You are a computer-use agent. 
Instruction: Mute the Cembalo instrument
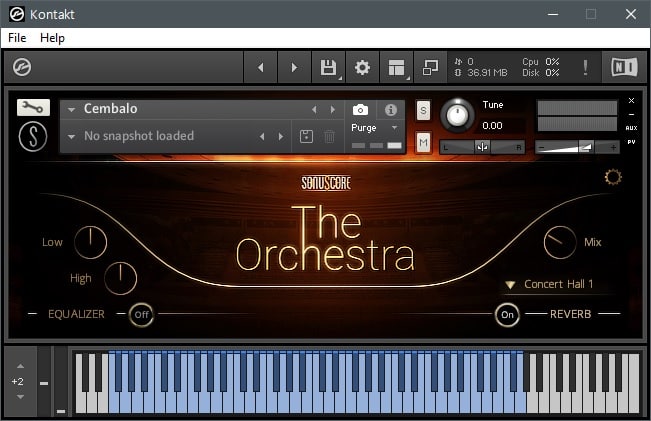pos(423,143)
